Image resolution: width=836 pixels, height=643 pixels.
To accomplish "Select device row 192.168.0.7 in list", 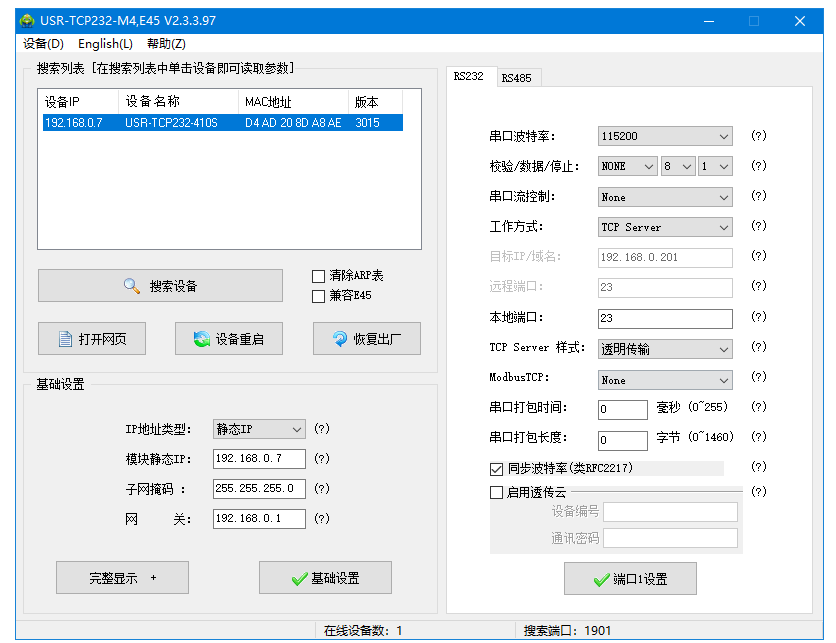I will [x=220, y=123].
